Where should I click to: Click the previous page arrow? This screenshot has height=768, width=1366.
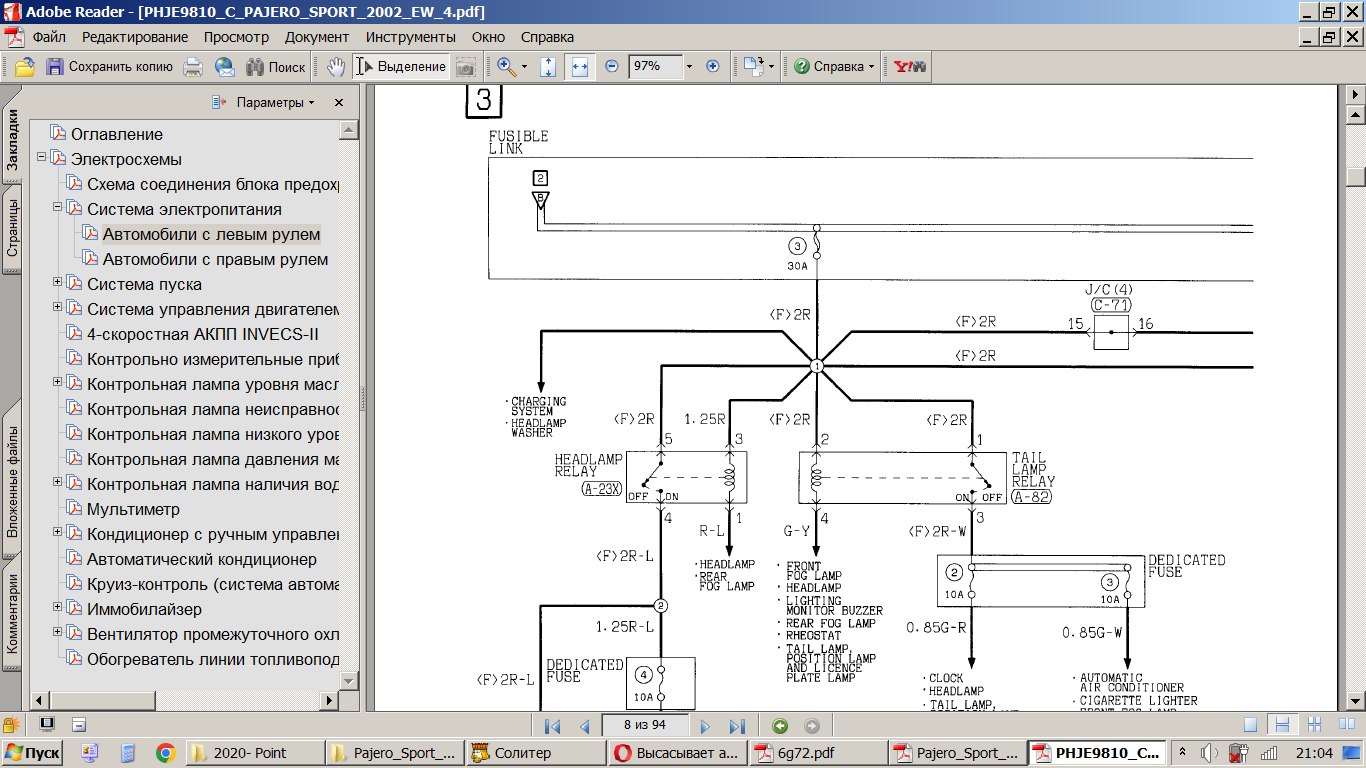tap(584, 726)
